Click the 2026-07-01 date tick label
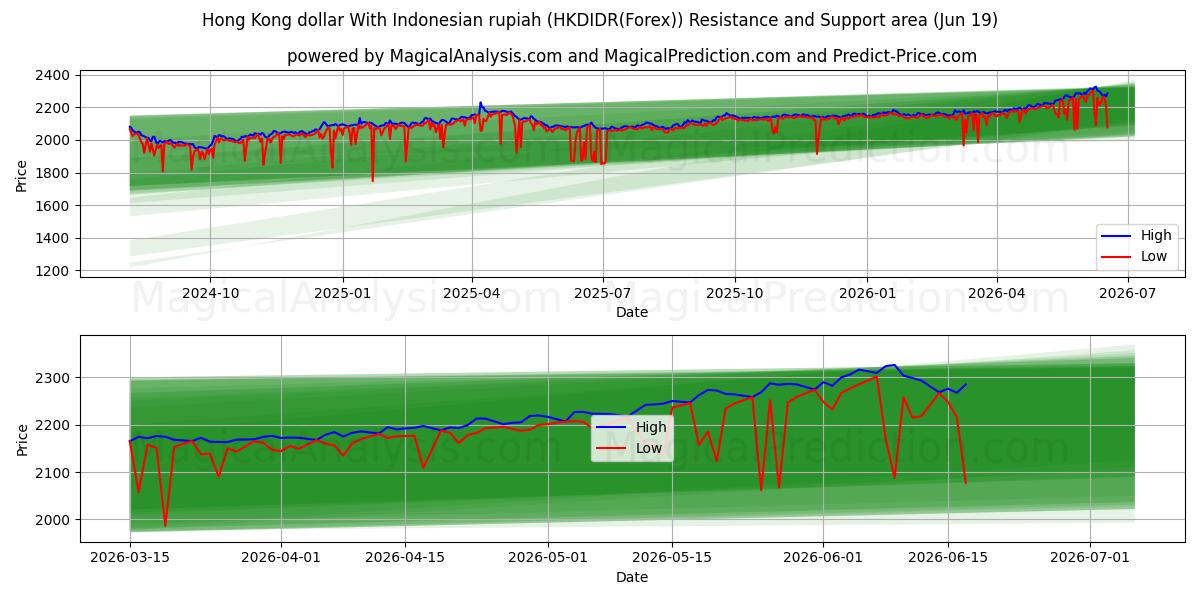The height and width of the screenshot is (600, 1200). 1090,558
